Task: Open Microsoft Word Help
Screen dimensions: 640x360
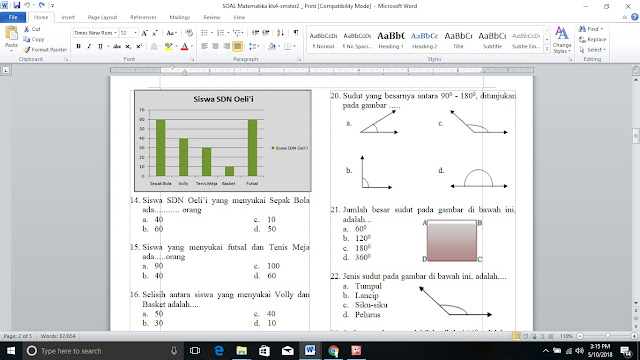Action: [x=635, y=17]
